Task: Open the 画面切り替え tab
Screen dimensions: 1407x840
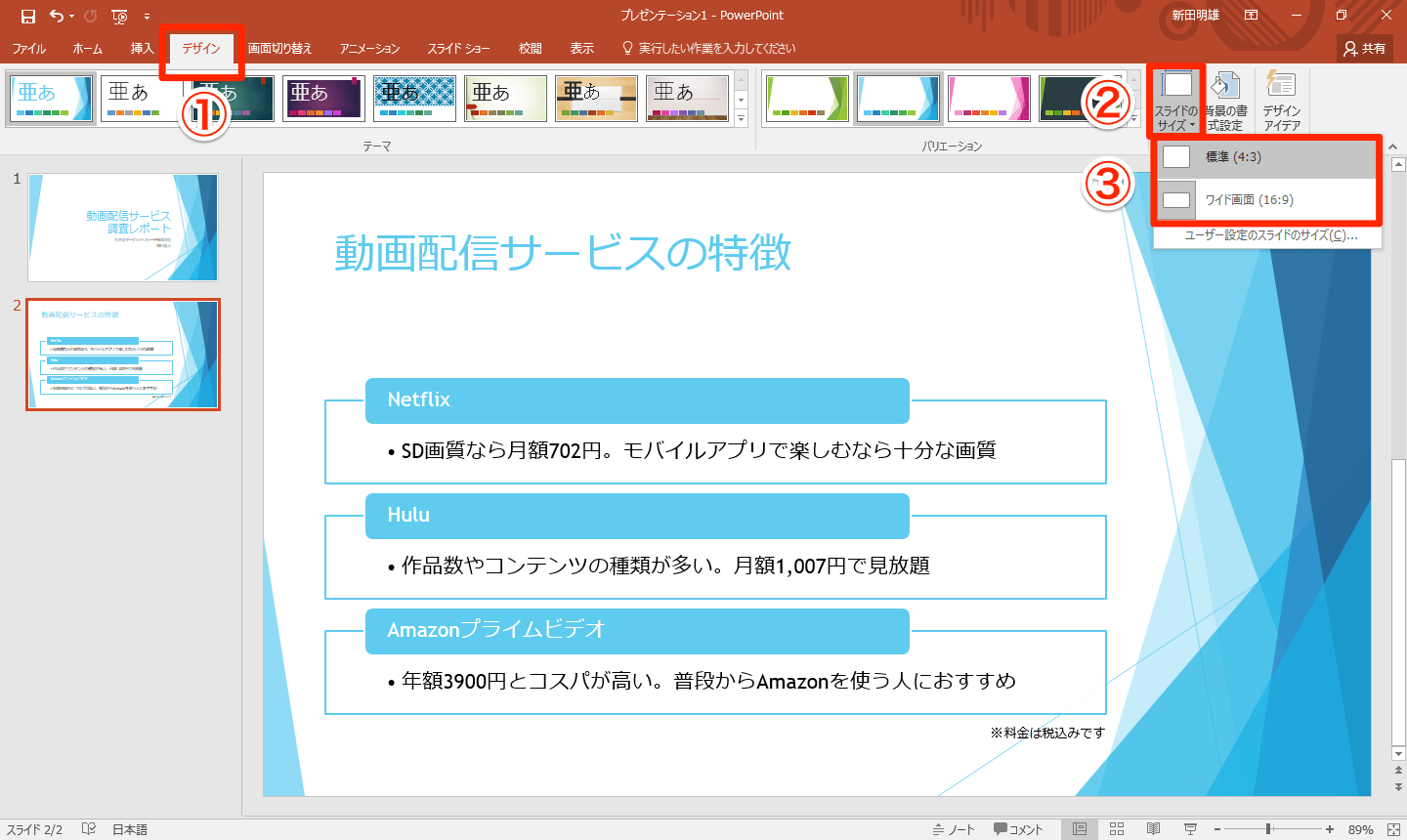Action: point(279,48)
